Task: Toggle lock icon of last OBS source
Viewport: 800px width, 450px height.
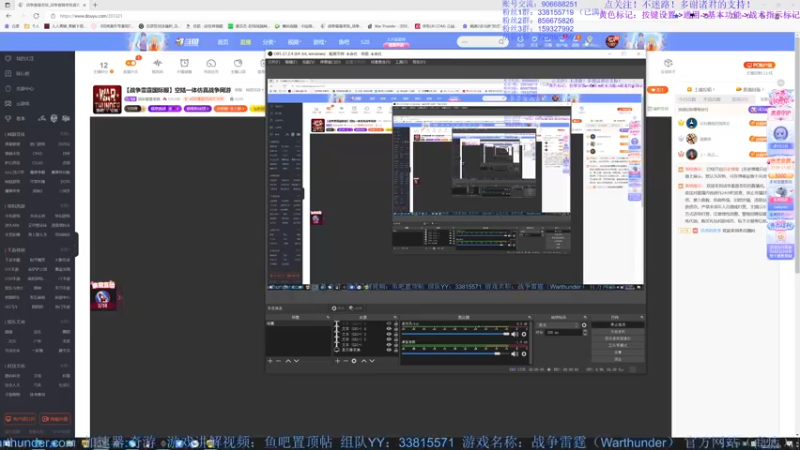Action: click(x=396, y=350)
